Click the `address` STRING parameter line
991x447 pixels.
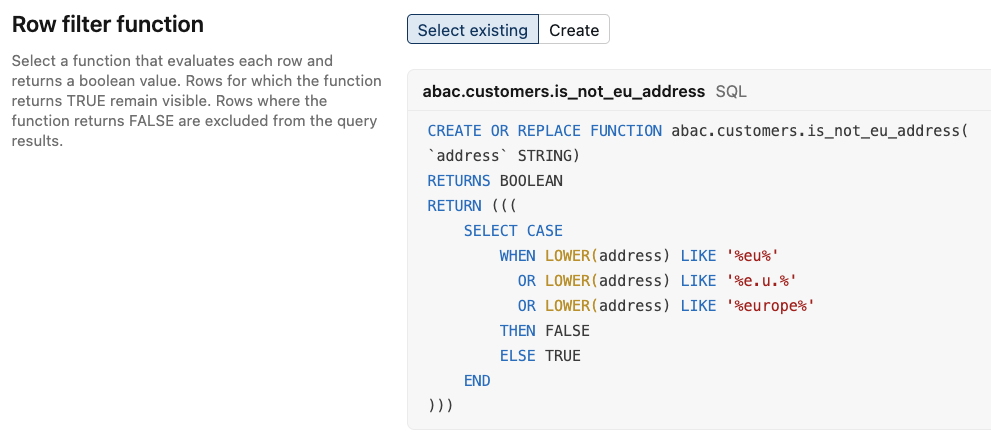tap(504, 156)
